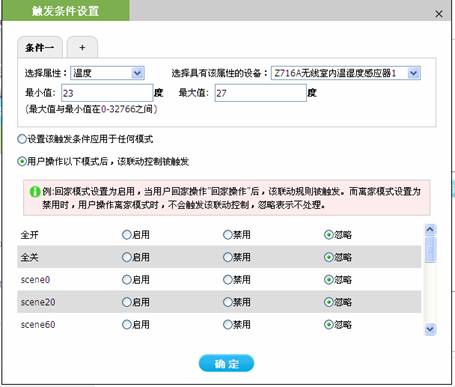Click the mode list scrollbar thumb

(430, 249)
